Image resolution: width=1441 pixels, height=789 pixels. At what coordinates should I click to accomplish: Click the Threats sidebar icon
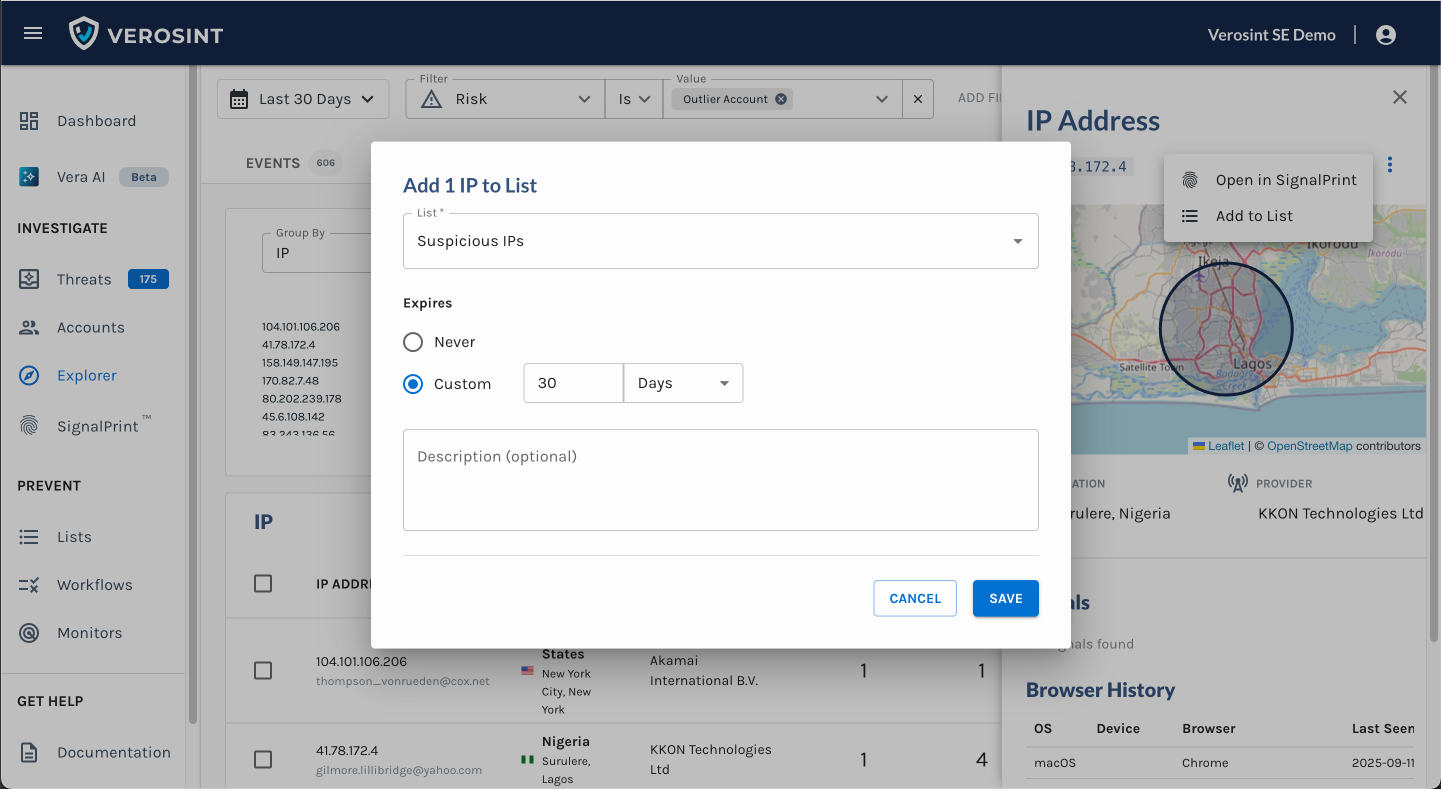point(29,279)
